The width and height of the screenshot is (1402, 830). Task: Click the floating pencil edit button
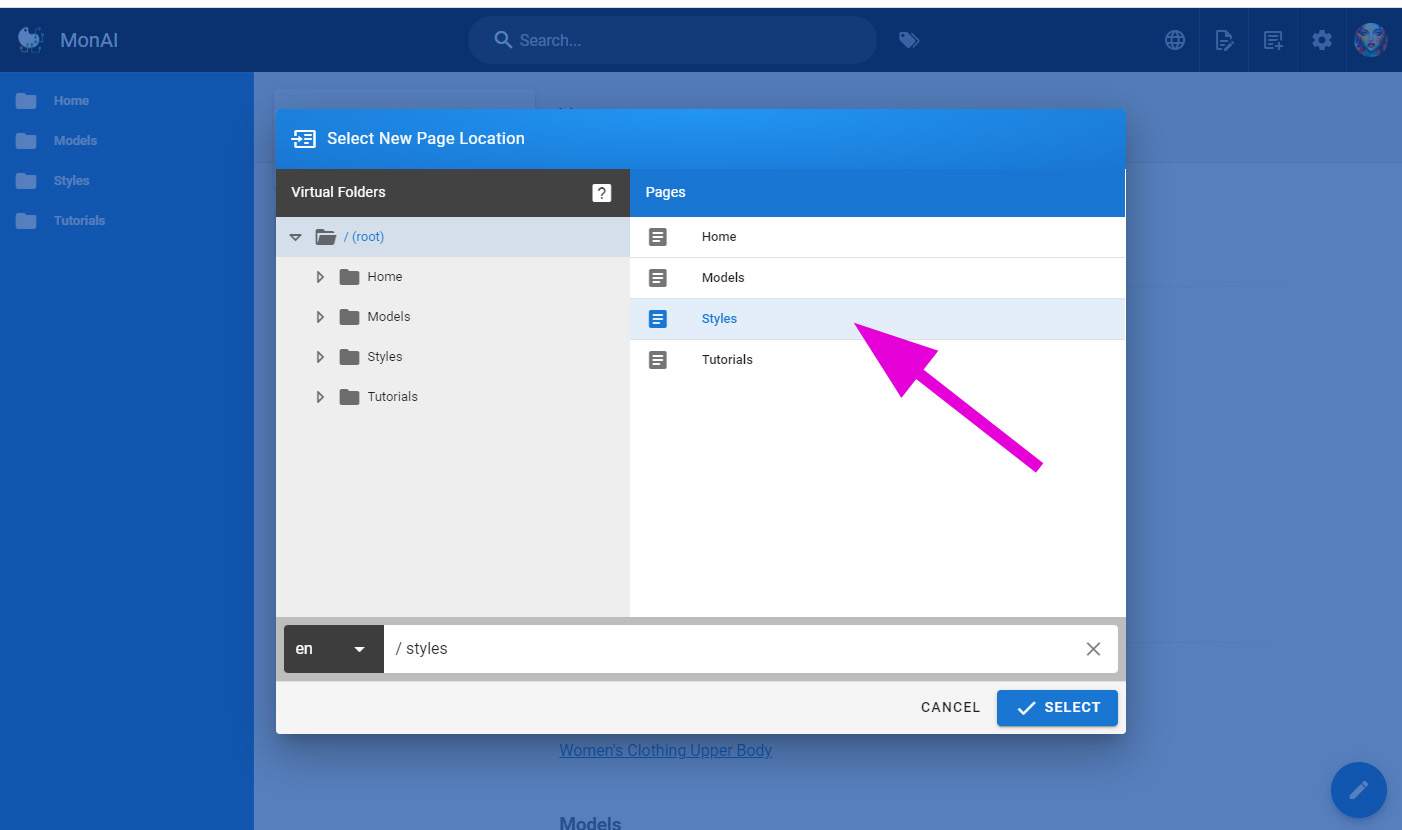pos(1358,790)
